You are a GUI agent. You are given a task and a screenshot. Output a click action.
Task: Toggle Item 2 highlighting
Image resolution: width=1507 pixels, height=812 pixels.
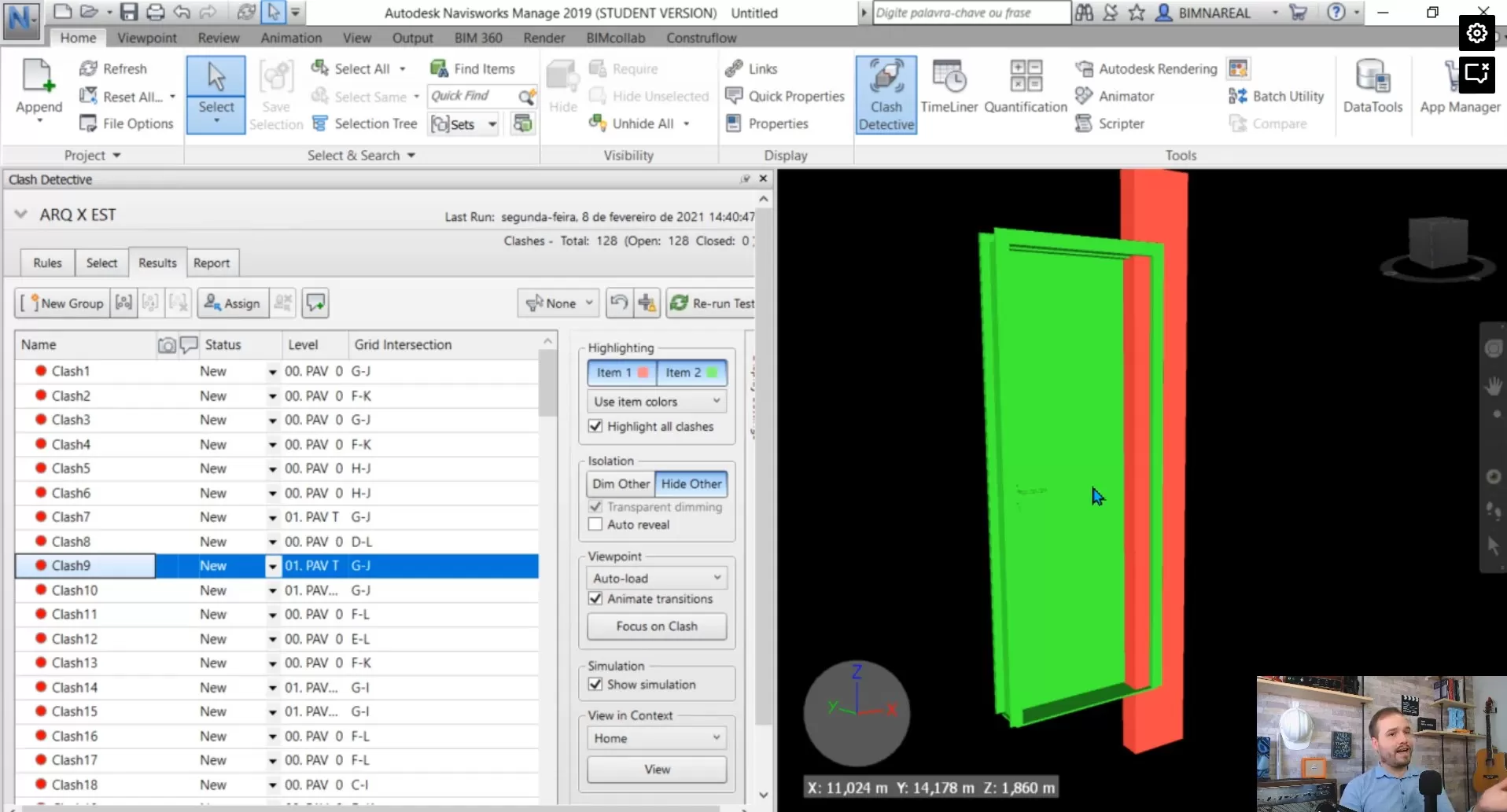[691, 373]
